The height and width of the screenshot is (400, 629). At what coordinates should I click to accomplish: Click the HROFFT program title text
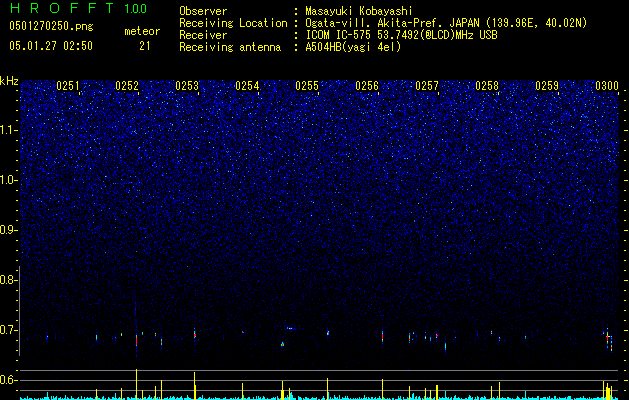[62, 8]
